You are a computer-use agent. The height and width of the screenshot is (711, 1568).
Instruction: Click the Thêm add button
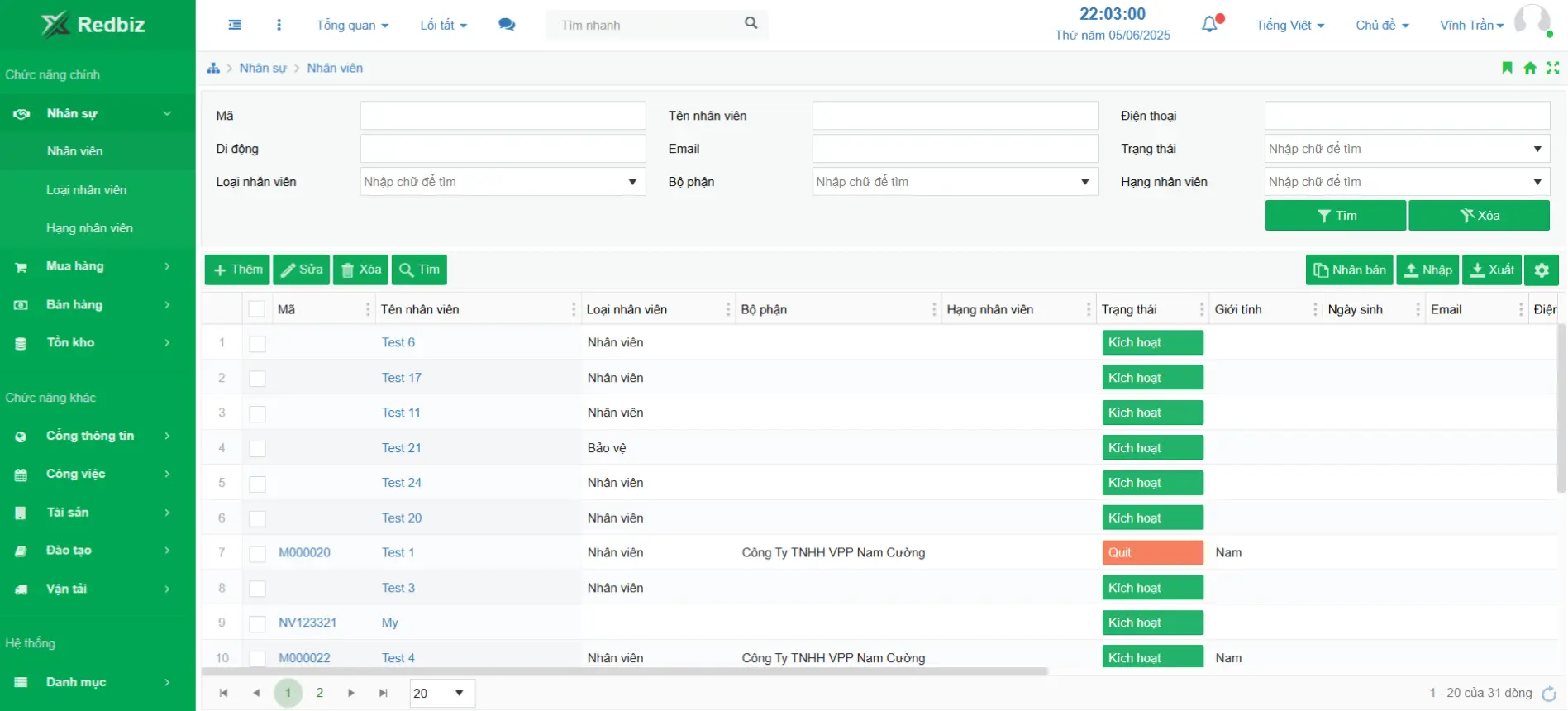pos(237,270)
